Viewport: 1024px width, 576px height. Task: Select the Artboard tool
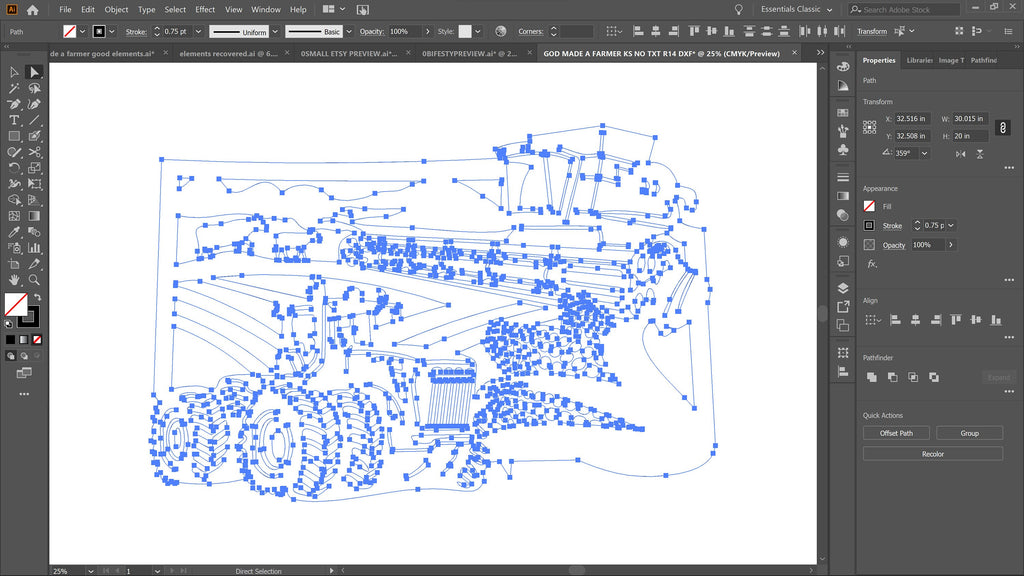[14, 264]
